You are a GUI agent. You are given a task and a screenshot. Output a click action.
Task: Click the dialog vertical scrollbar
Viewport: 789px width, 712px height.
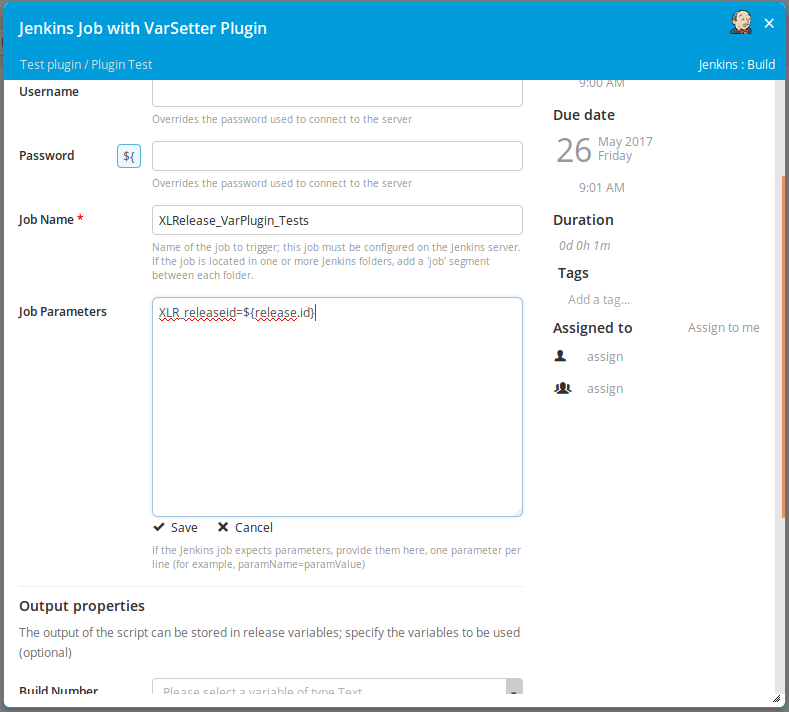[x=783, y=347]
